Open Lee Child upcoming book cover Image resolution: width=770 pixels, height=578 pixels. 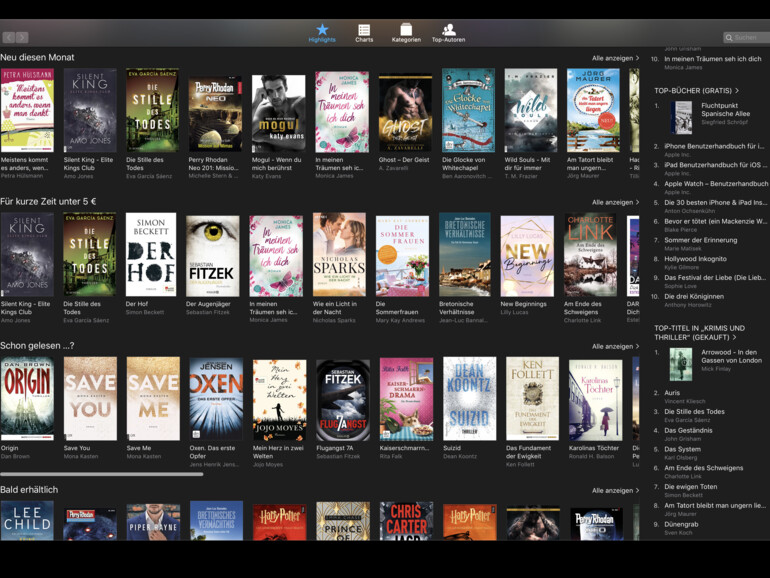coord(28,521)
